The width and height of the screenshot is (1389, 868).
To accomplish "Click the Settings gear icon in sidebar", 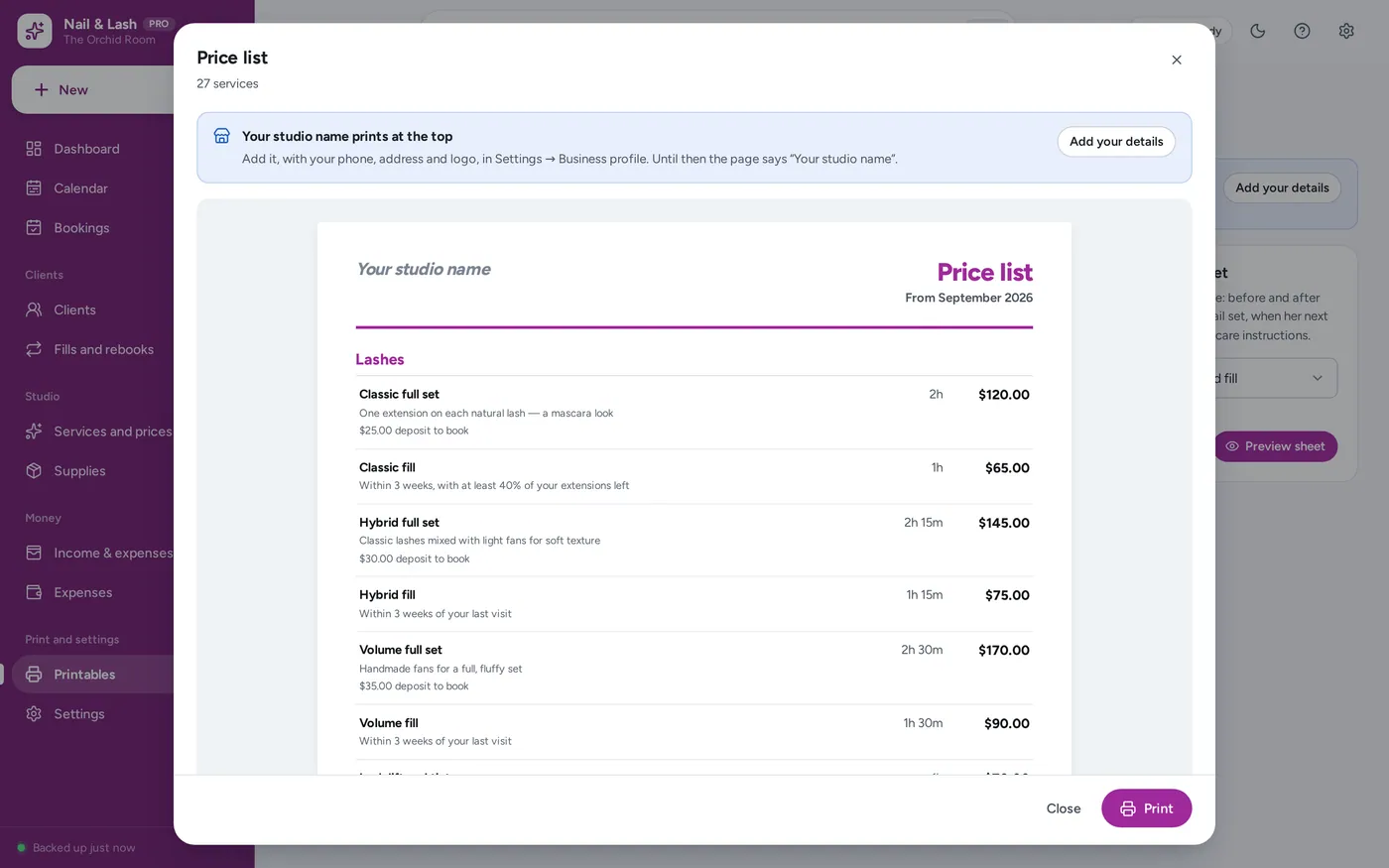I will click(34, 714).
